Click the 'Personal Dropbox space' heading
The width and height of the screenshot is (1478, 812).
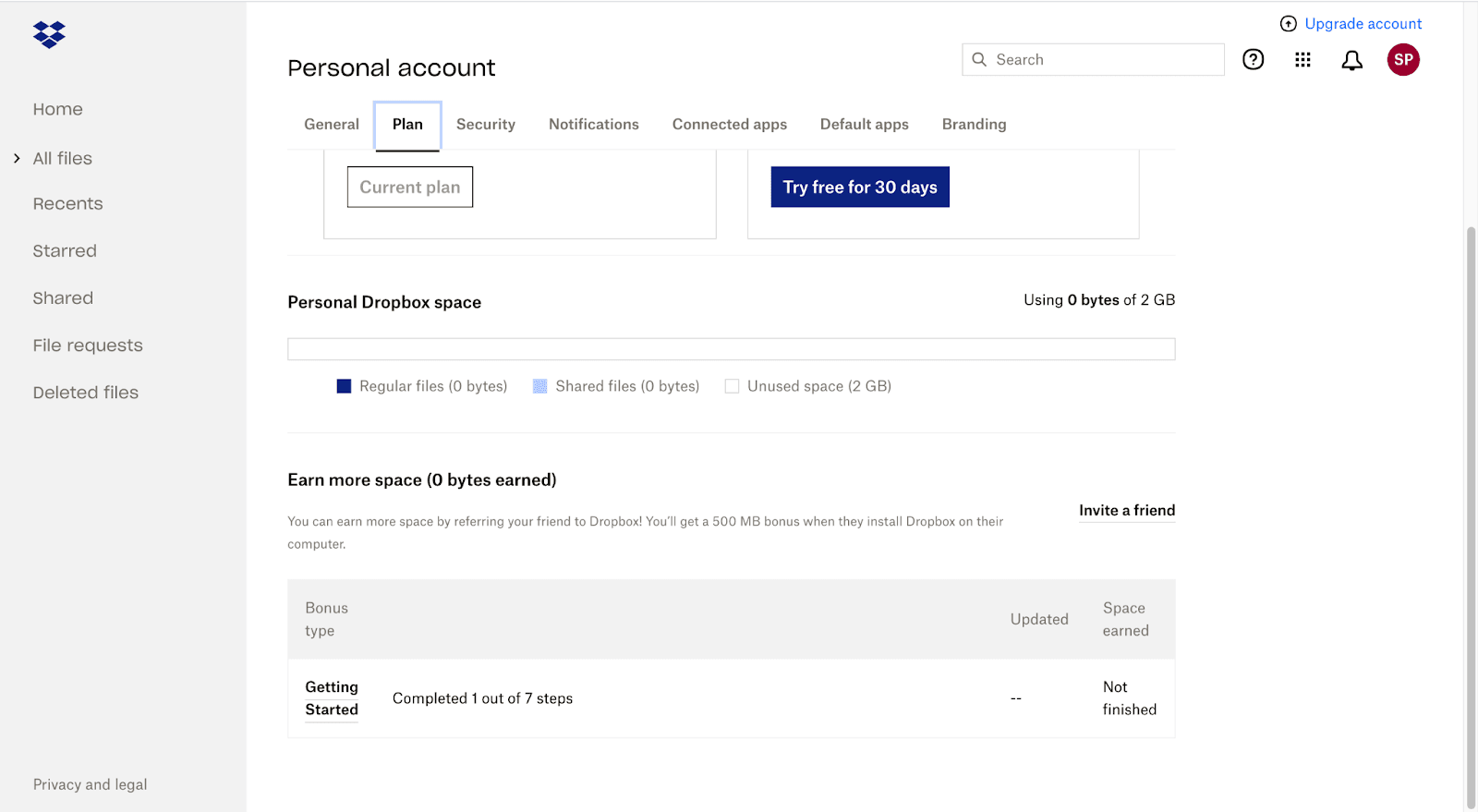tap(384, 302)
